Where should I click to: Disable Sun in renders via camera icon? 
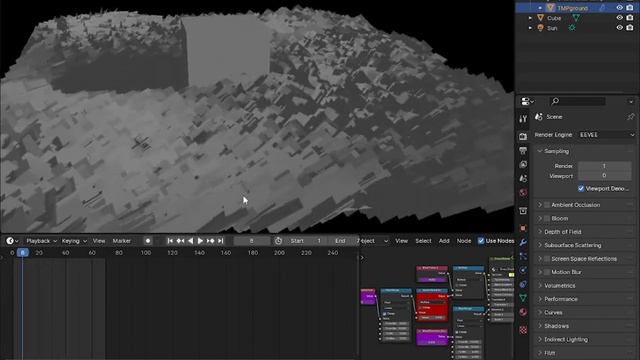click(x=630, y=28)
